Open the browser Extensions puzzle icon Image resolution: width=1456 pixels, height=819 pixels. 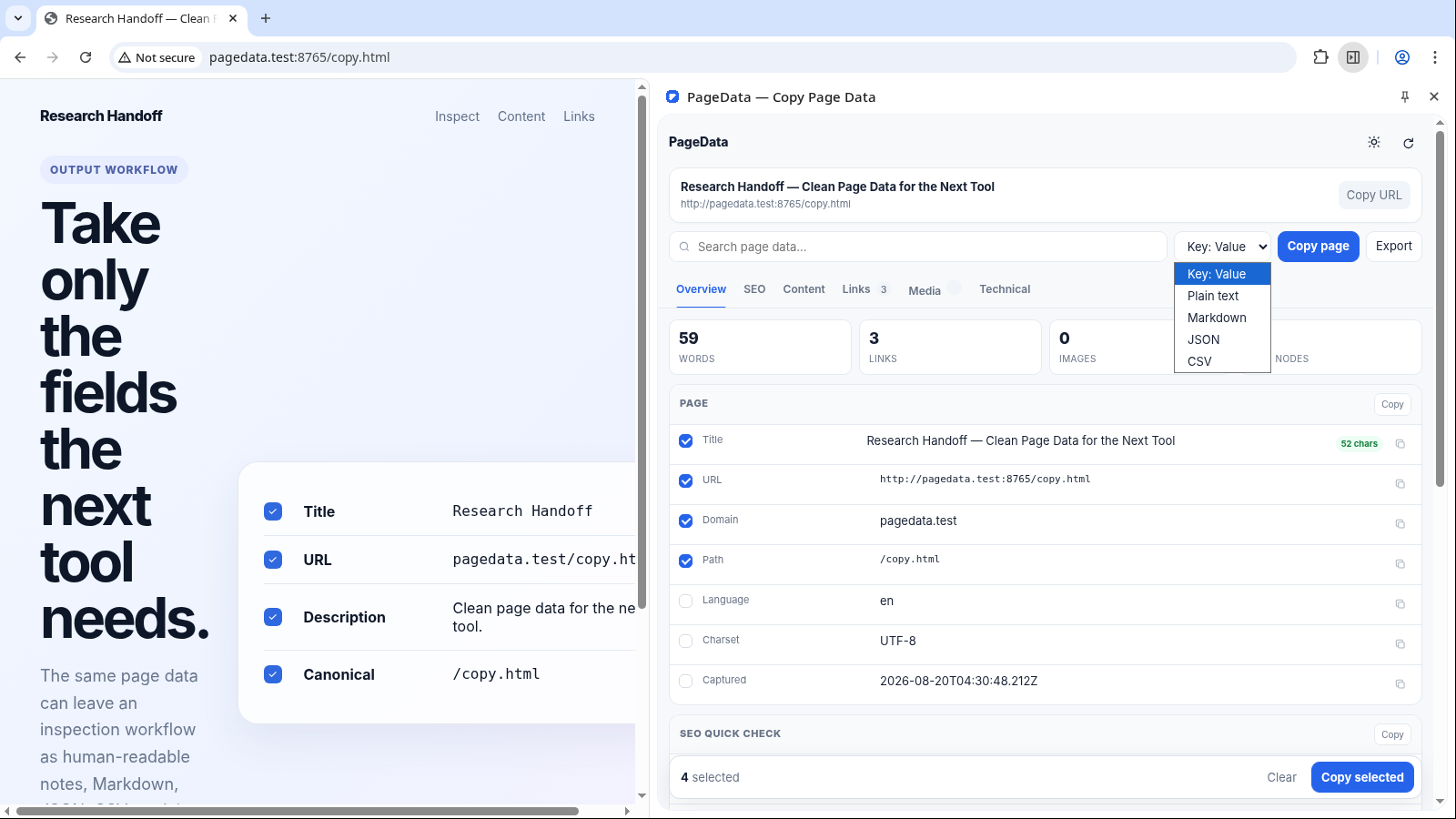pos(1320,57)
